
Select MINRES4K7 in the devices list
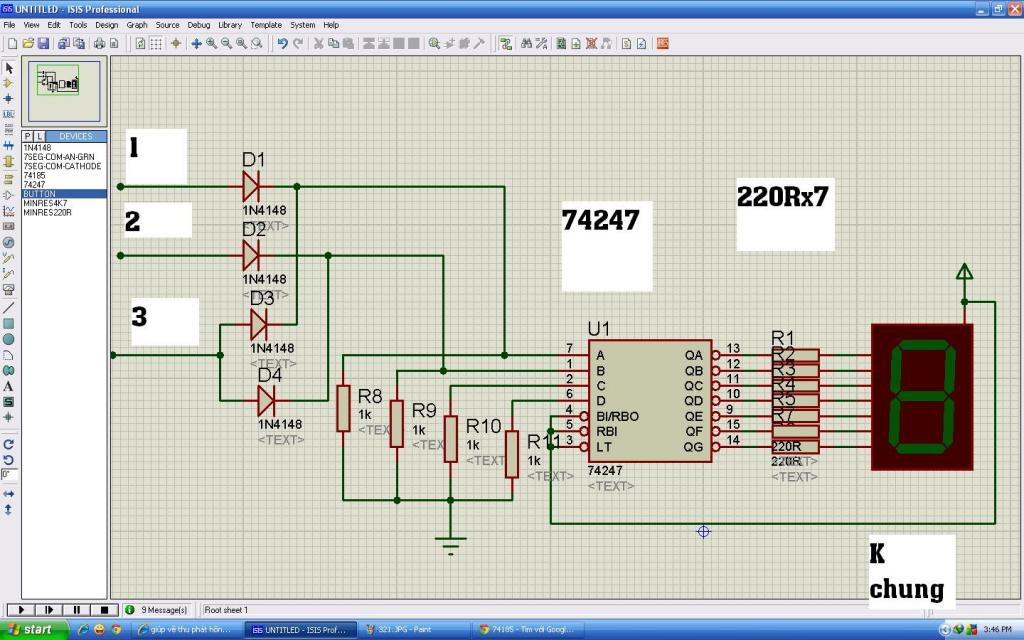click(x=64, y=203)
